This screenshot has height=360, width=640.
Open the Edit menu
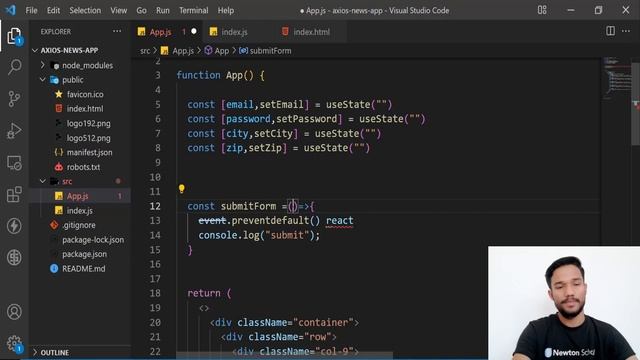(x=53, y=11)
